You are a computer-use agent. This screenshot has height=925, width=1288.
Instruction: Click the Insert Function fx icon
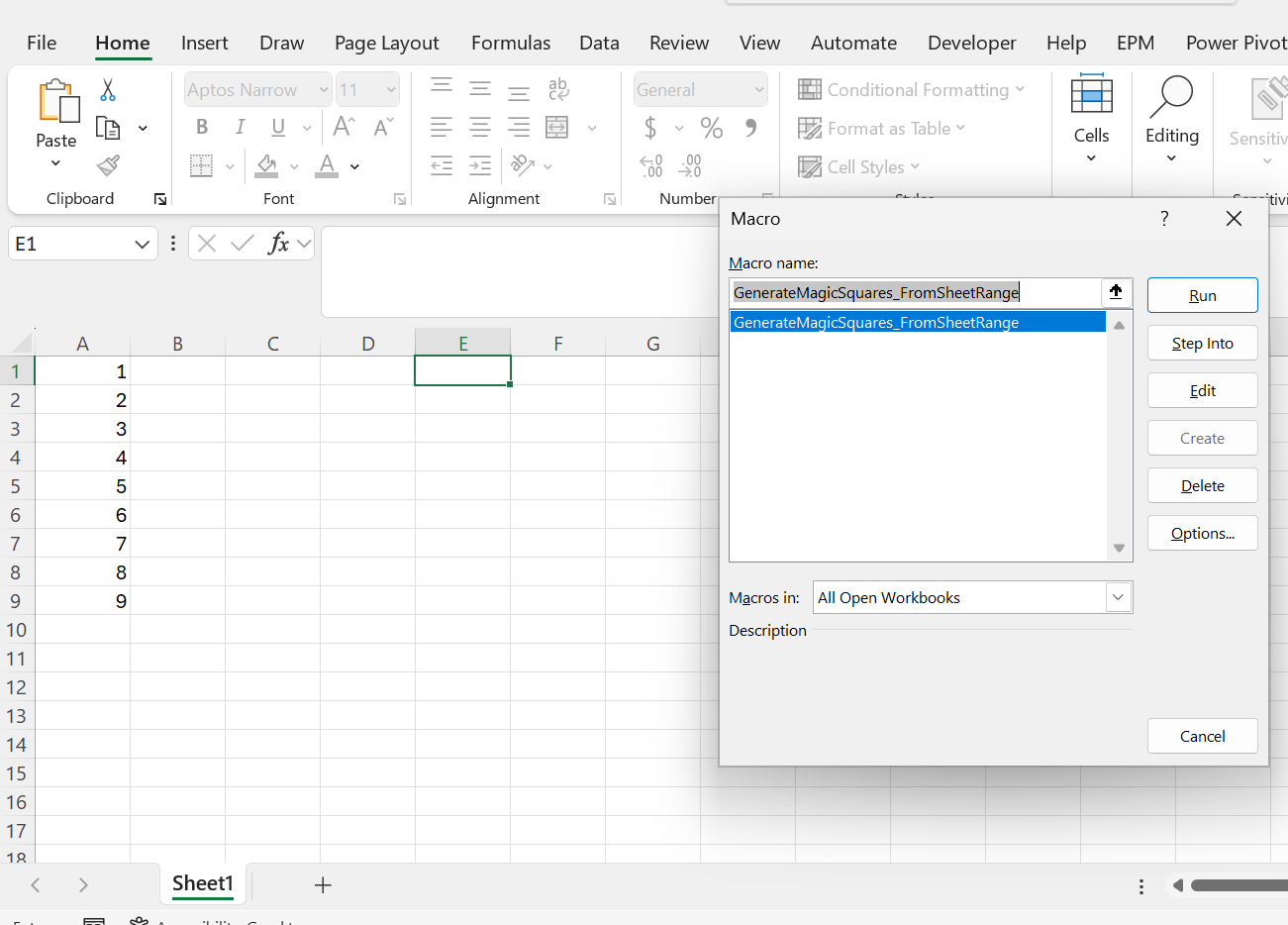[278, 244]
